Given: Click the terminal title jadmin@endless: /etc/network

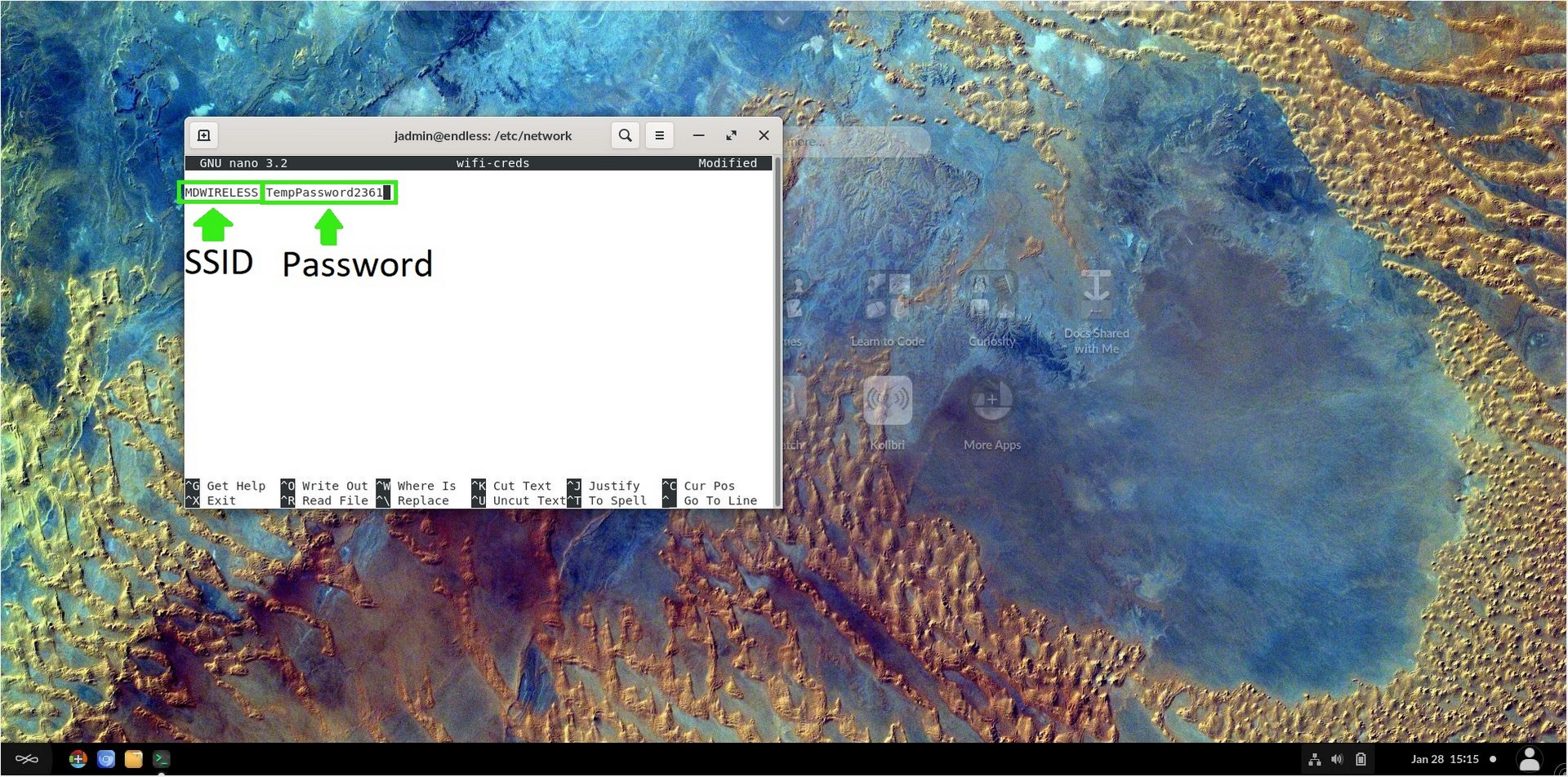Looking at the screenshot, I should point(483,136).
